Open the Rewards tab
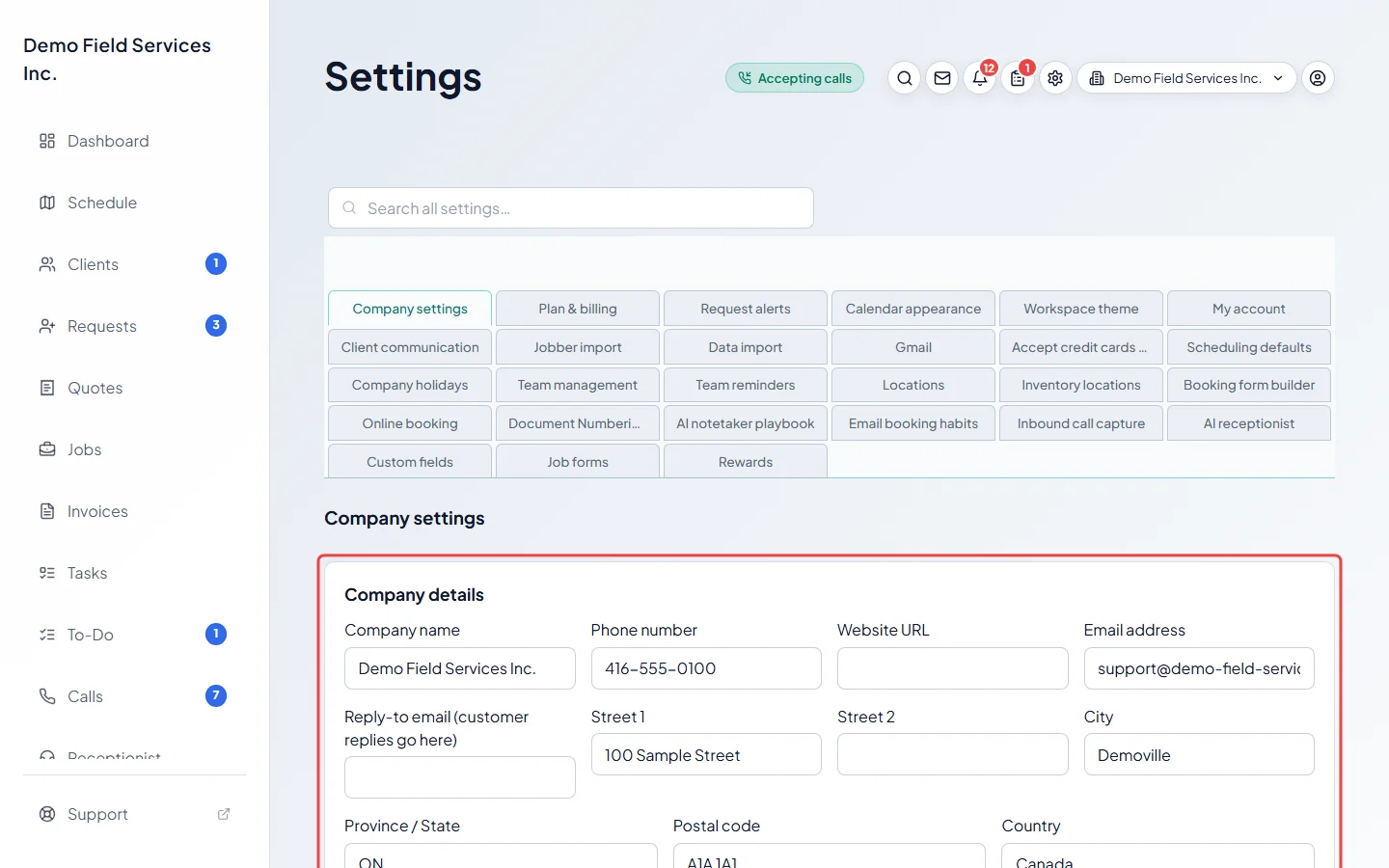Viewport: 1389px width, 868px height. point(746,461)
